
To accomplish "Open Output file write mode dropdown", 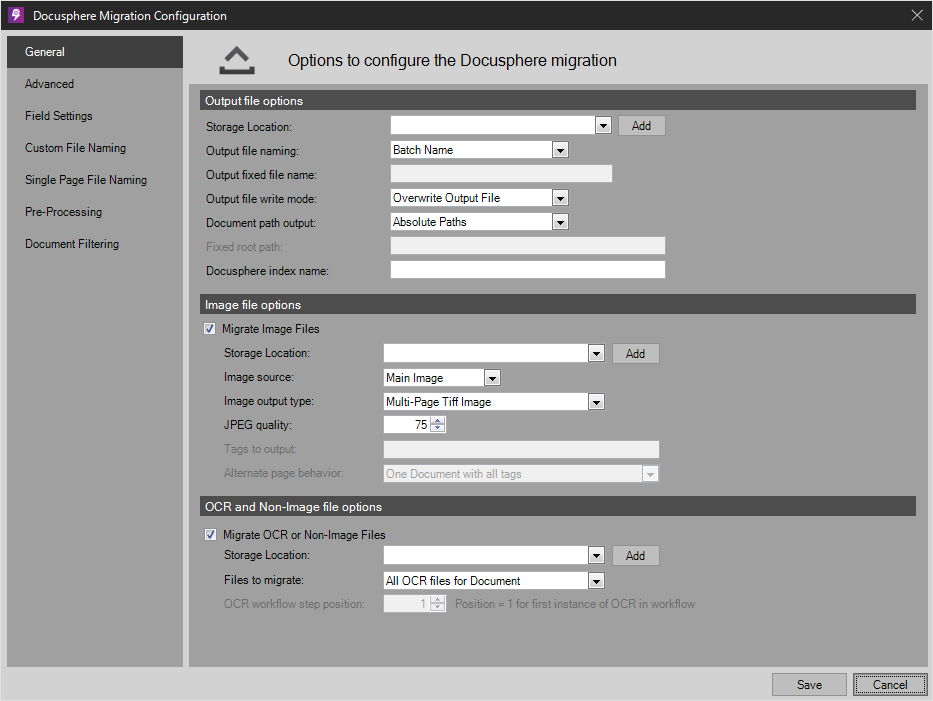I will (x=560, y=198).
